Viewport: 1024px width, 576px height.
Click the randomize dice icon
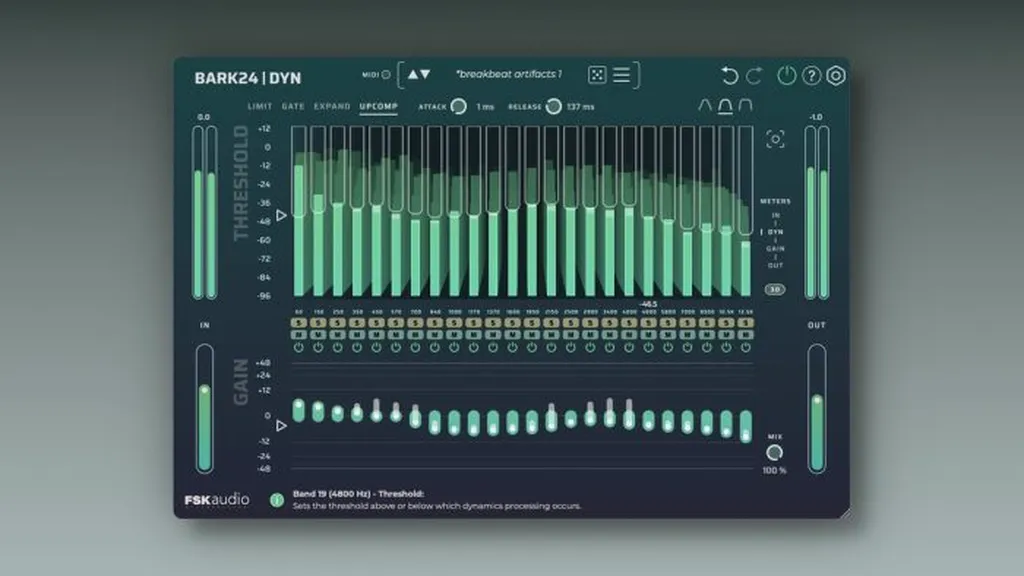tap(596, 75)
